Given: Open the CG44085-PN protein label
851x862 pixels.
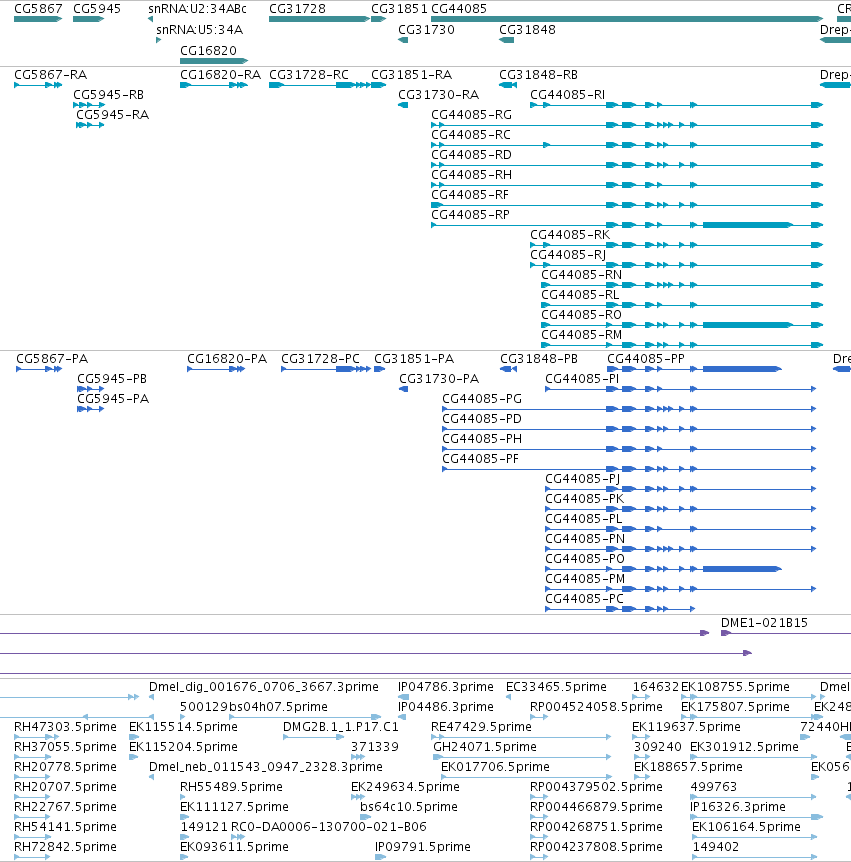Looking at the screenshot, I should point(585,539).
